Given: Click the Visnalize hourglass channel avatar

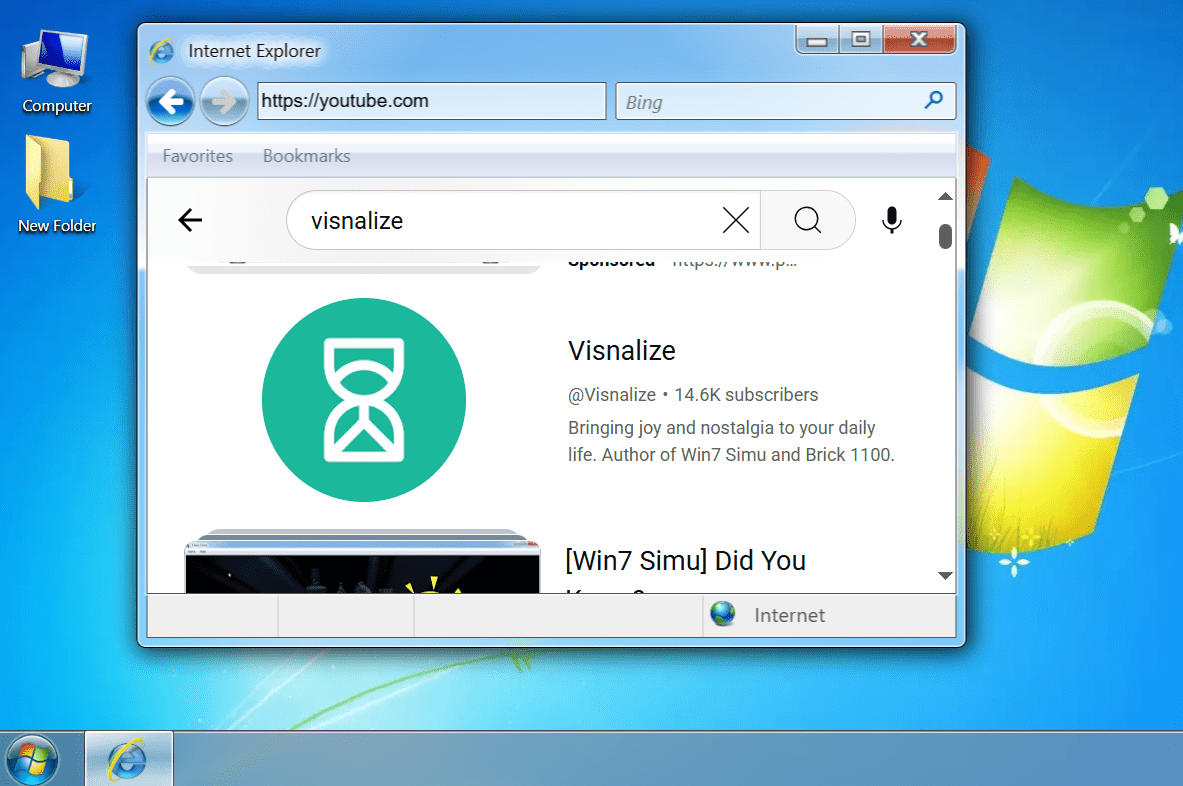Looking at the screenshot, I should 364,399.
